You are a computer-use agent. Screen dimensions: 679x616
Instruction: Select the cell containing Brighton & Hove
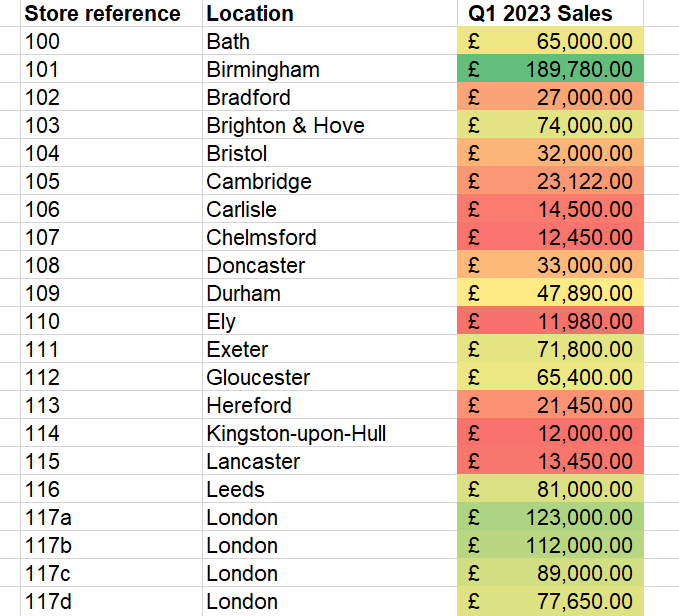pos(285,126)
